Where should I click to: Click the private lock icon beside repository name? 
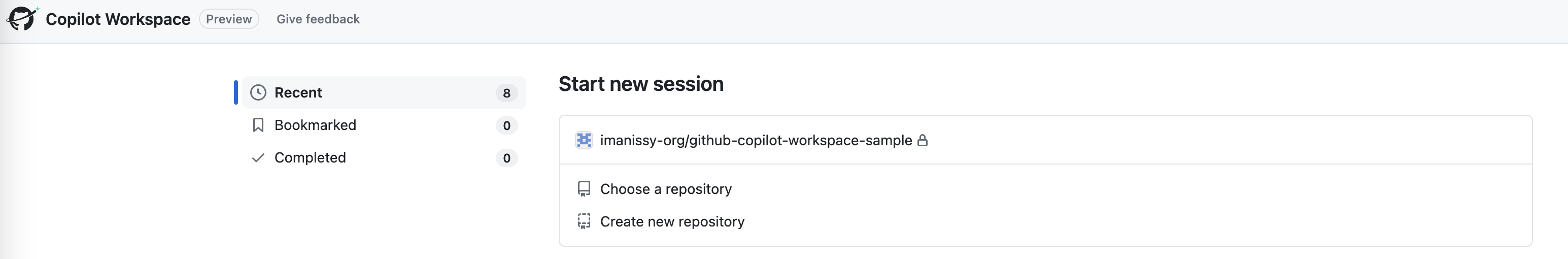(923, 140)
